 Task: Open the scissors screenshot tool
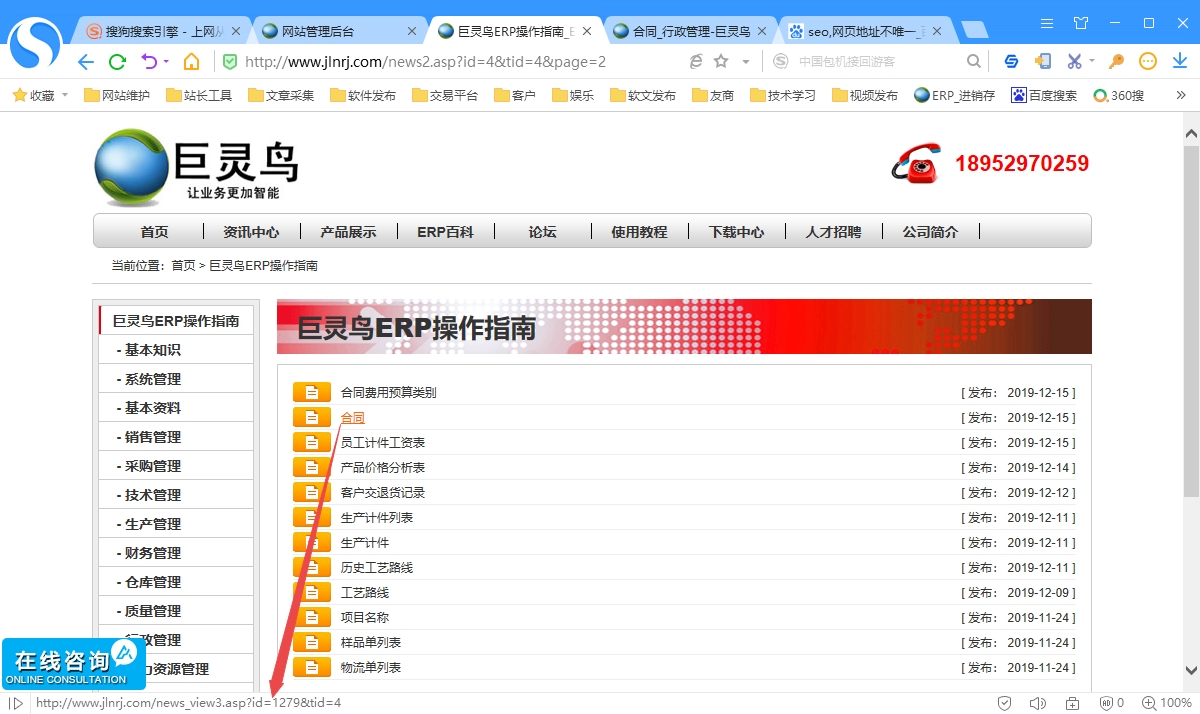(1074, 62)
